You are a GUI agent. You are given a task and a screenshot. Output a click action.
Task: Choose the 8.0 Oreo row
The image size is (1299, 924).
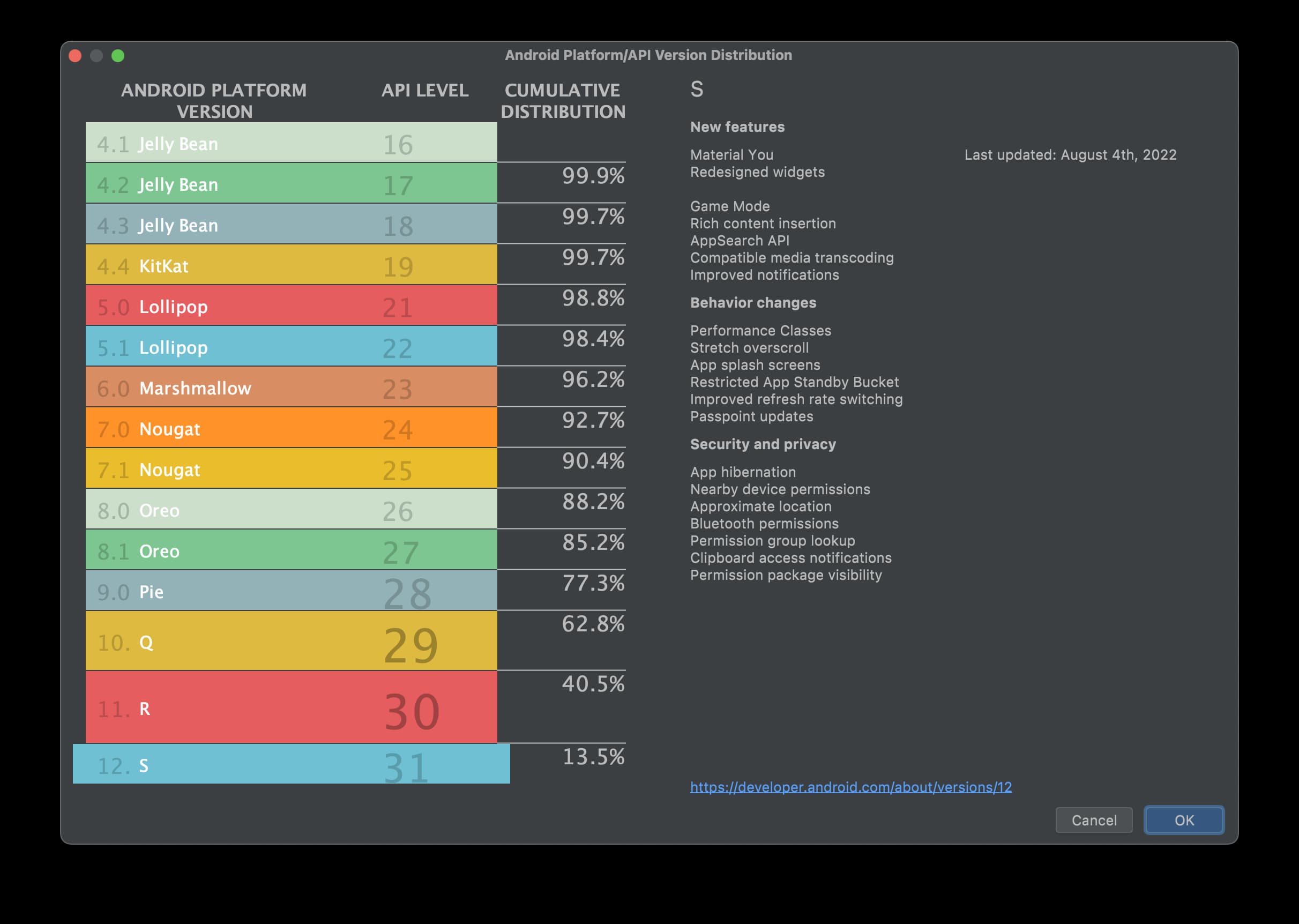click(x=290, y=509)
